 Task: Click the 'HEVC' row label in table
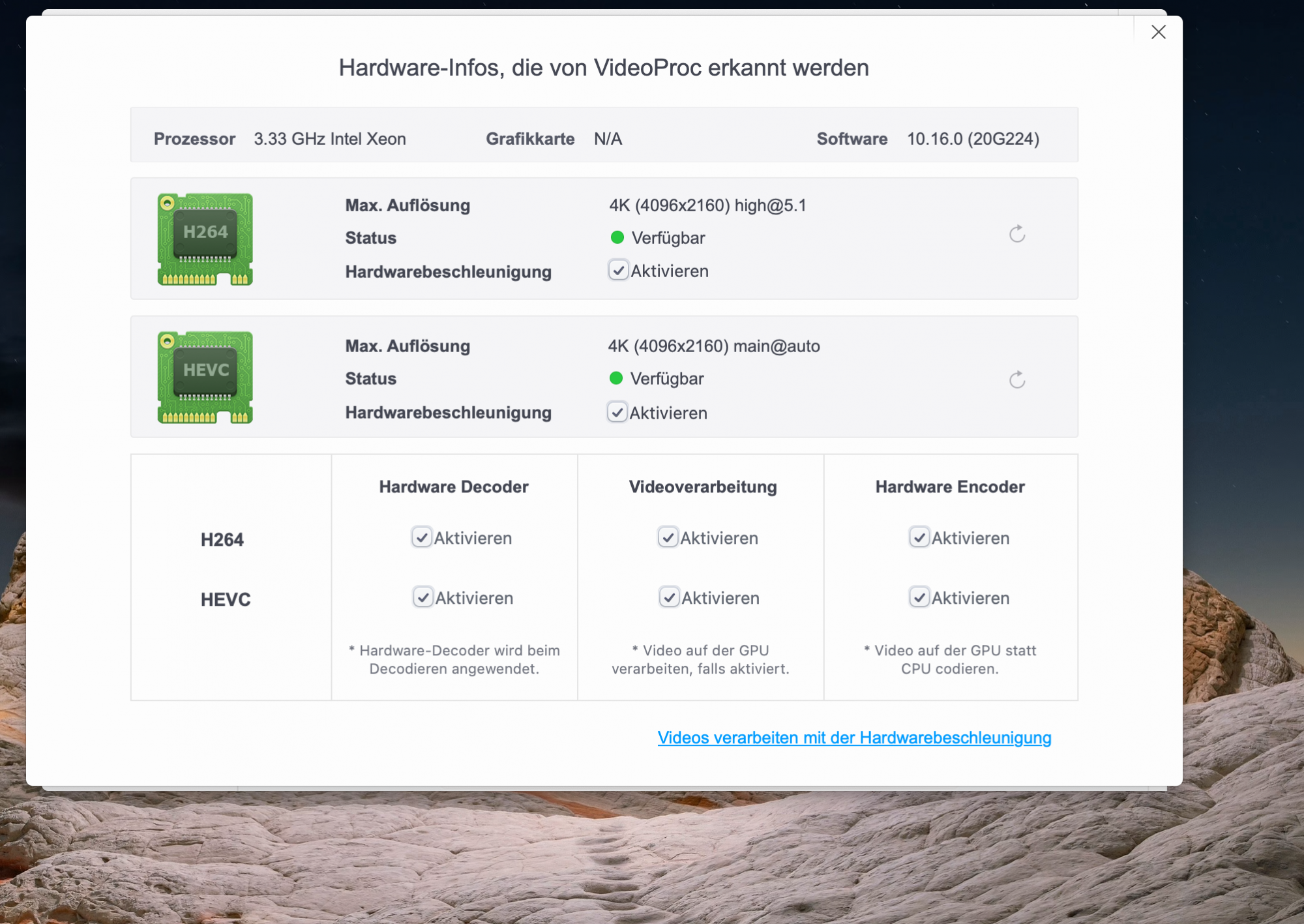[226, 600]
